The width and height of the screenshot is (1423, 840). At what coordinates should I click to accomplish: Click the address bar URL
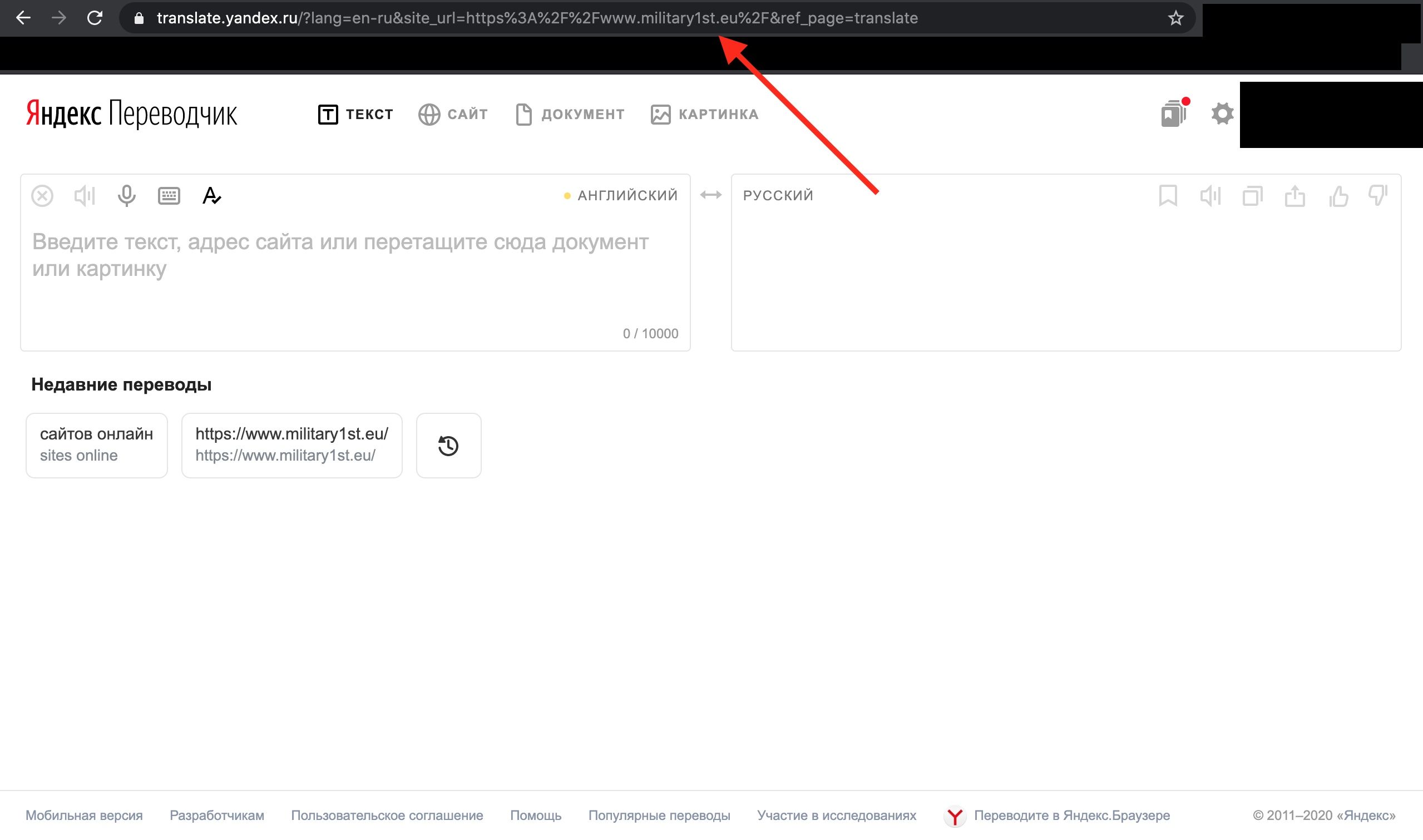tap(537, 18)
